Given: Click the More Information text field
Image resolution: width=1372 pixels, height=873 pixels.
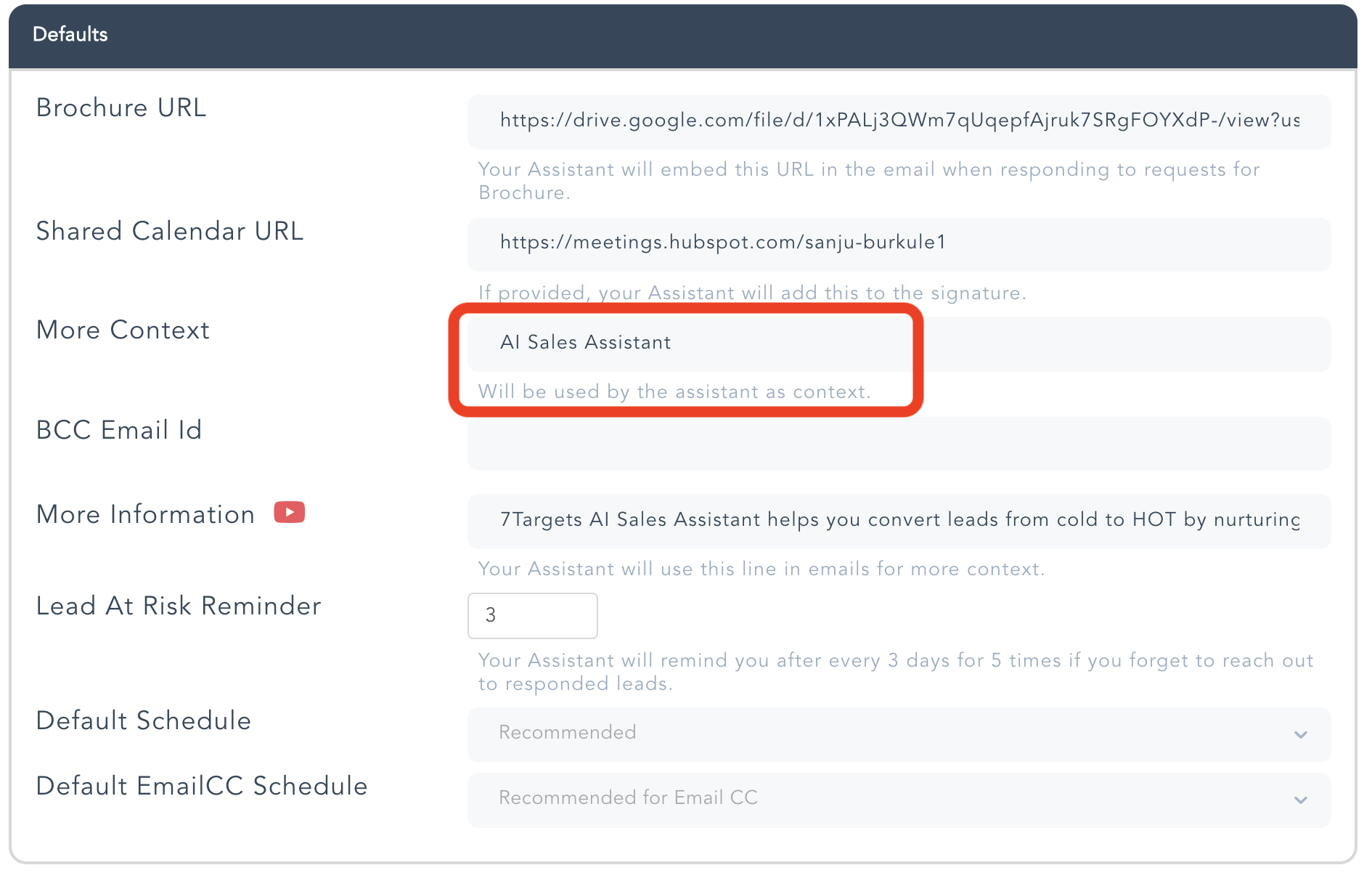Looking at the screenshot, I should 899,520.
